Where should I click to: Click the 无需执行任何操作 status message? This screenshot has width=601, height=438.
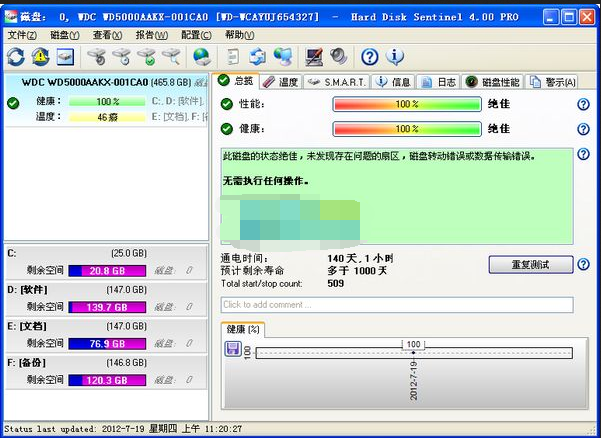point(266,180)
